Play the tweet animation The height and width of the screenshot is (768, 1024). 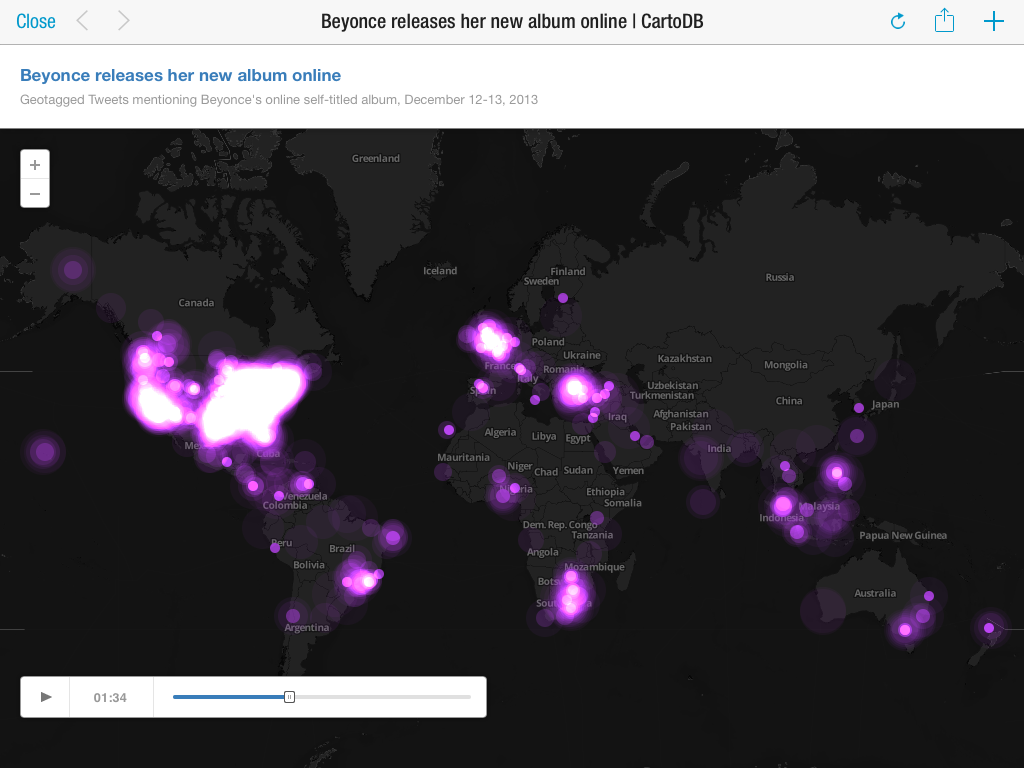click(x=46, y=697)
